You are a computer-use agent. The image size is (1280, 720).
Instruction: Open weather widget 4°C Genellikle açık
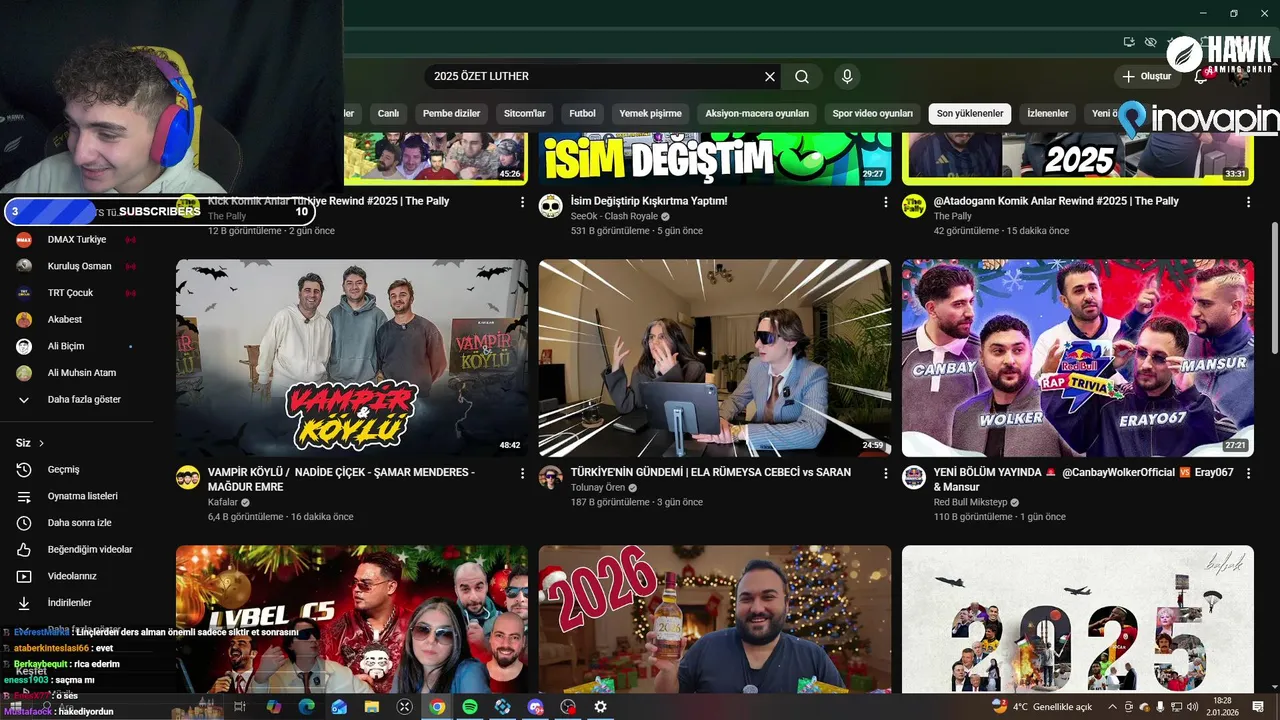click(1042, 707)
